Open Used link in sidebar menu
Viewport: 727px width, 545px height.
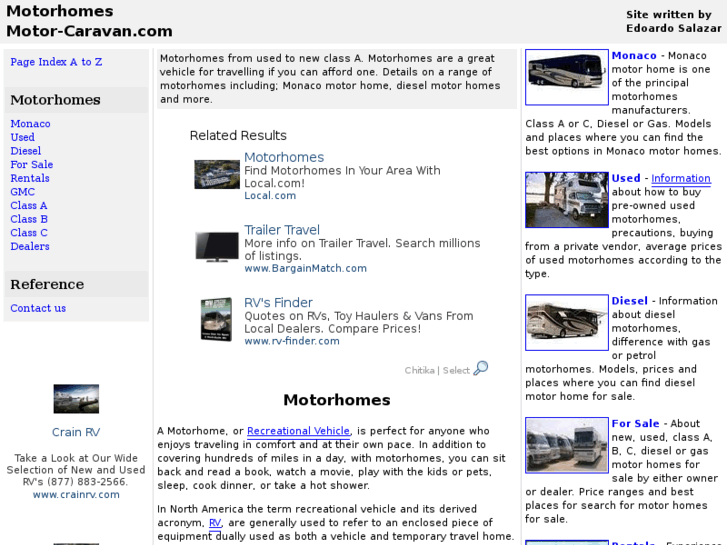tap(22, 137)
